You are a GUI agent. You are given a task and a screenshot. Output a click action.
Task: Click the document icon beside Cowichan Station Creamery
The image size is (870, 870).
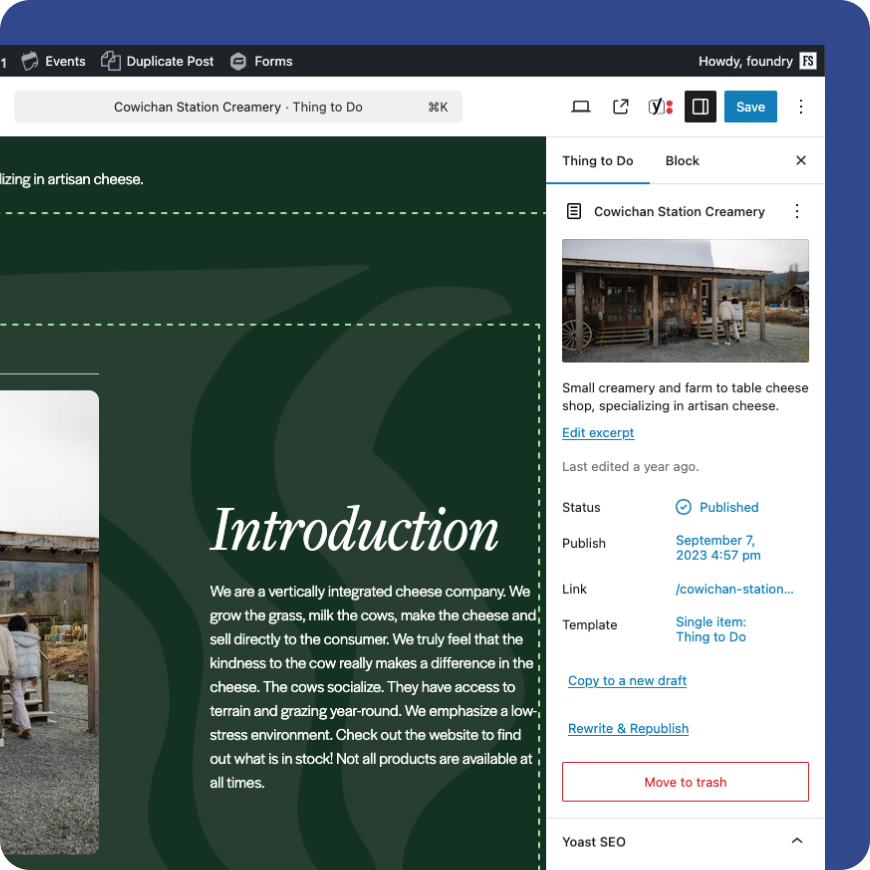coord(574,211)
